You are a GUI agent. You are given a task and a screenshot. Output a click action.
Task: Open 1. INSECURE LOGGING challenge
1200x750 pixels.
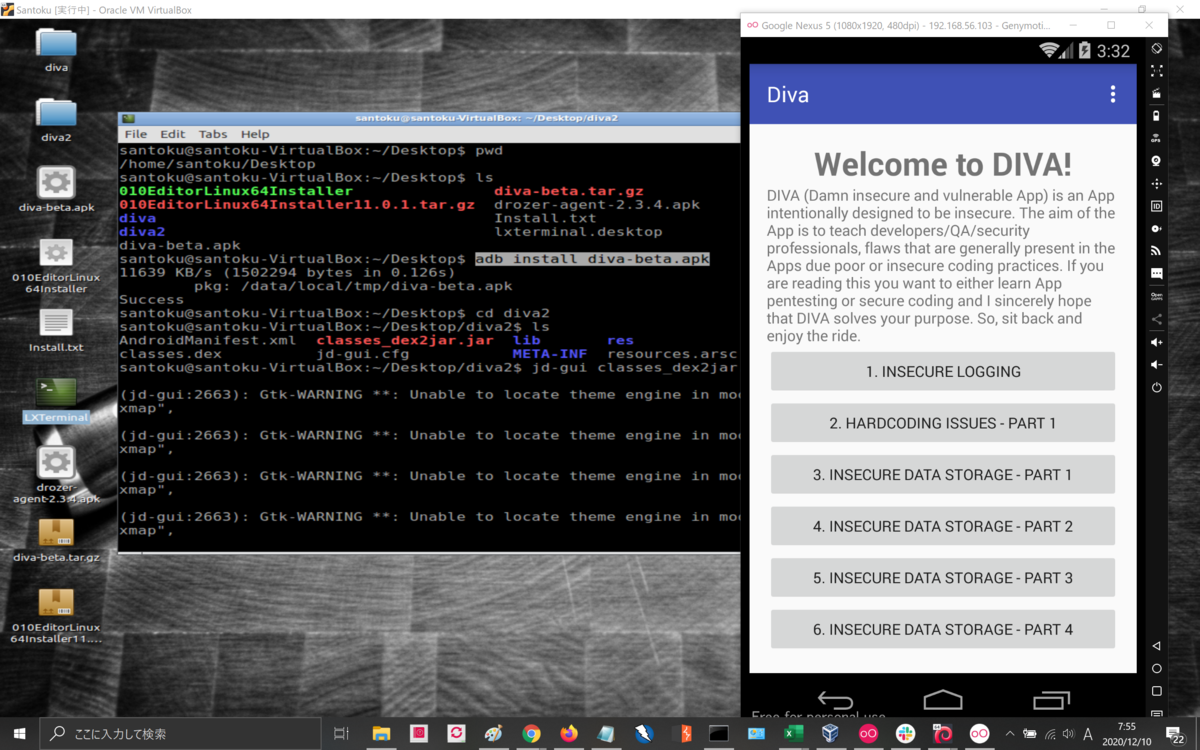[943, 371]
